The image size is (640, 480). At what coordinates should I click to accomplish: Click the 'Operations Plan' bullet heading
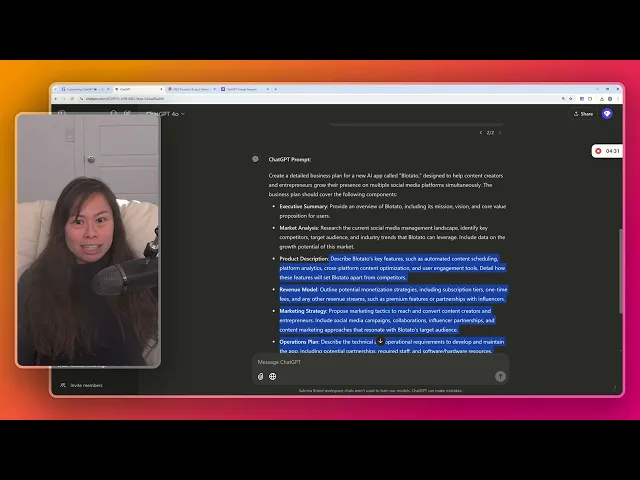point(299,342)
